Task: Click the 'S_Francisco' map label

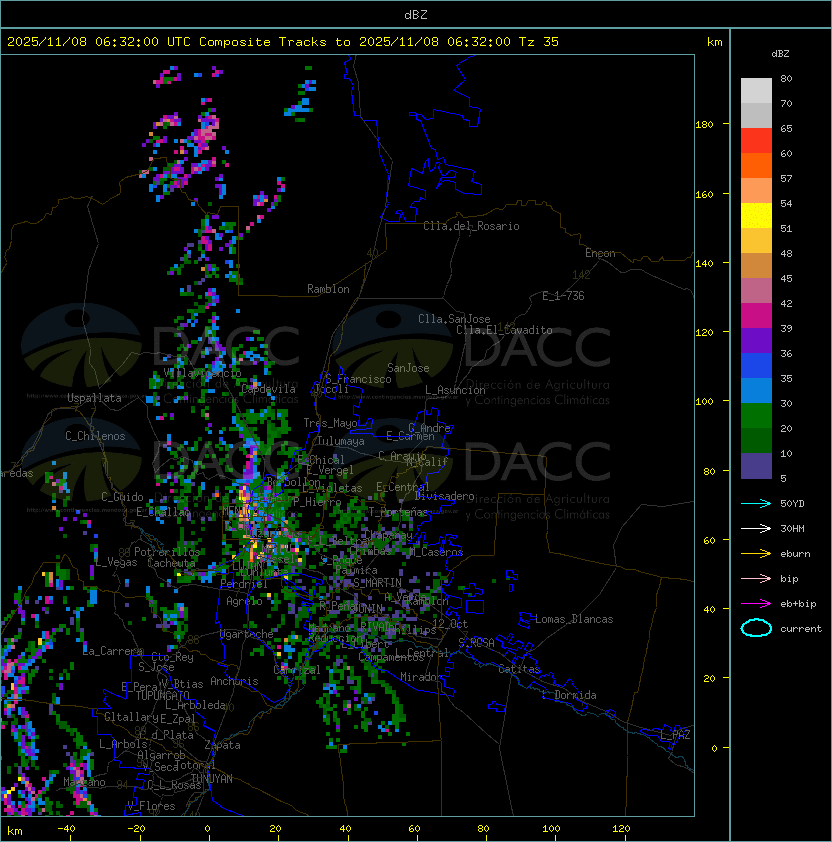Action: (x=358, y=379)
